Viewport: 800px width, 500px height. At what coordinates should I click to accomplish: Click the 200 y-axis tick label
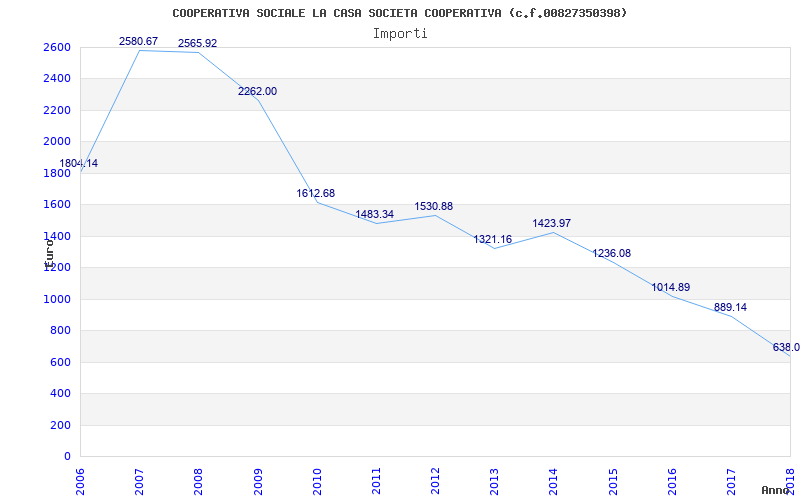(60, 425)
